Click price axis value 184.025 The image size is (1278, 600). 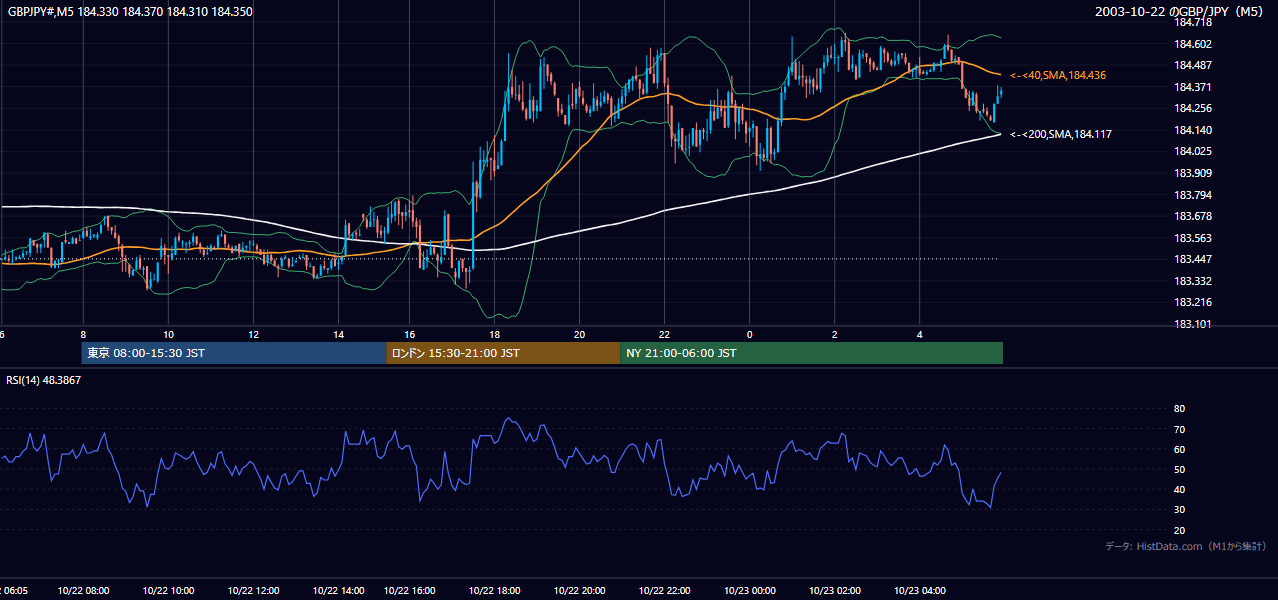click(x=1192, y=152)
